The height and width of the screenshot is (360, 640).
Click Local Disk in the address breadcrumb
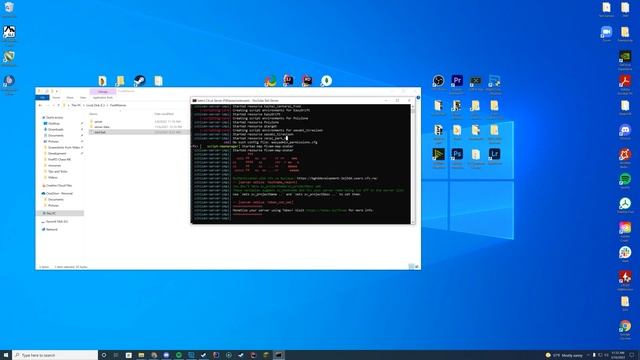tap(96, 105)
